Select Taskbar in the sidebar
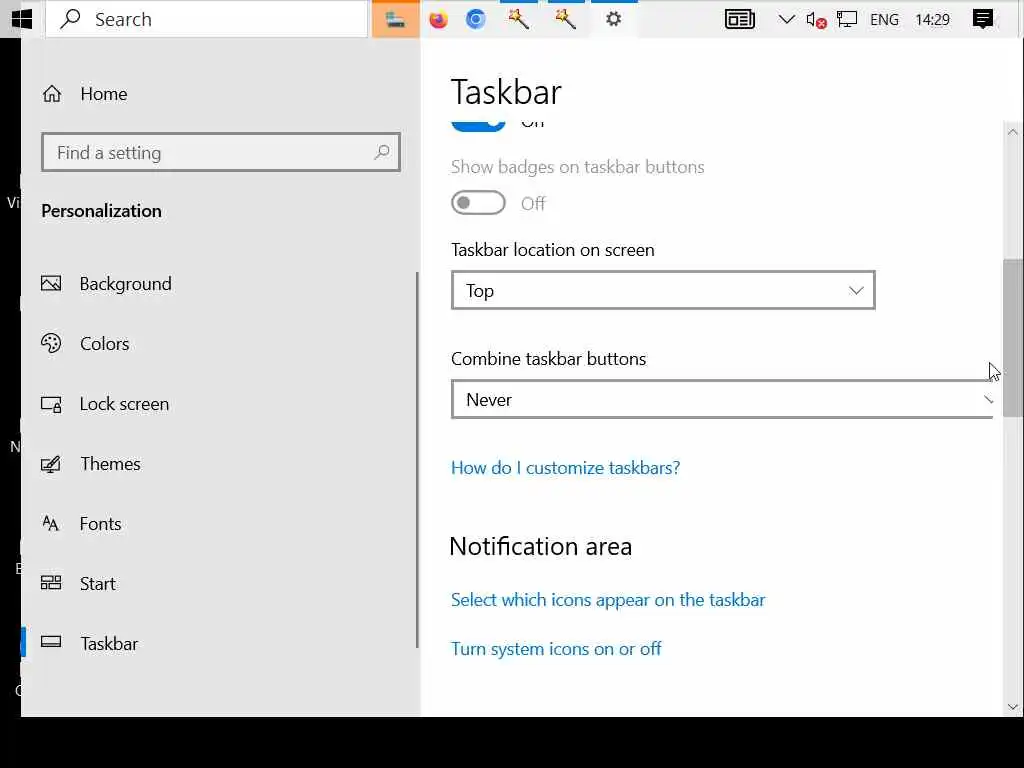Viewport: 1024px width, 768px height. (108, 644)
